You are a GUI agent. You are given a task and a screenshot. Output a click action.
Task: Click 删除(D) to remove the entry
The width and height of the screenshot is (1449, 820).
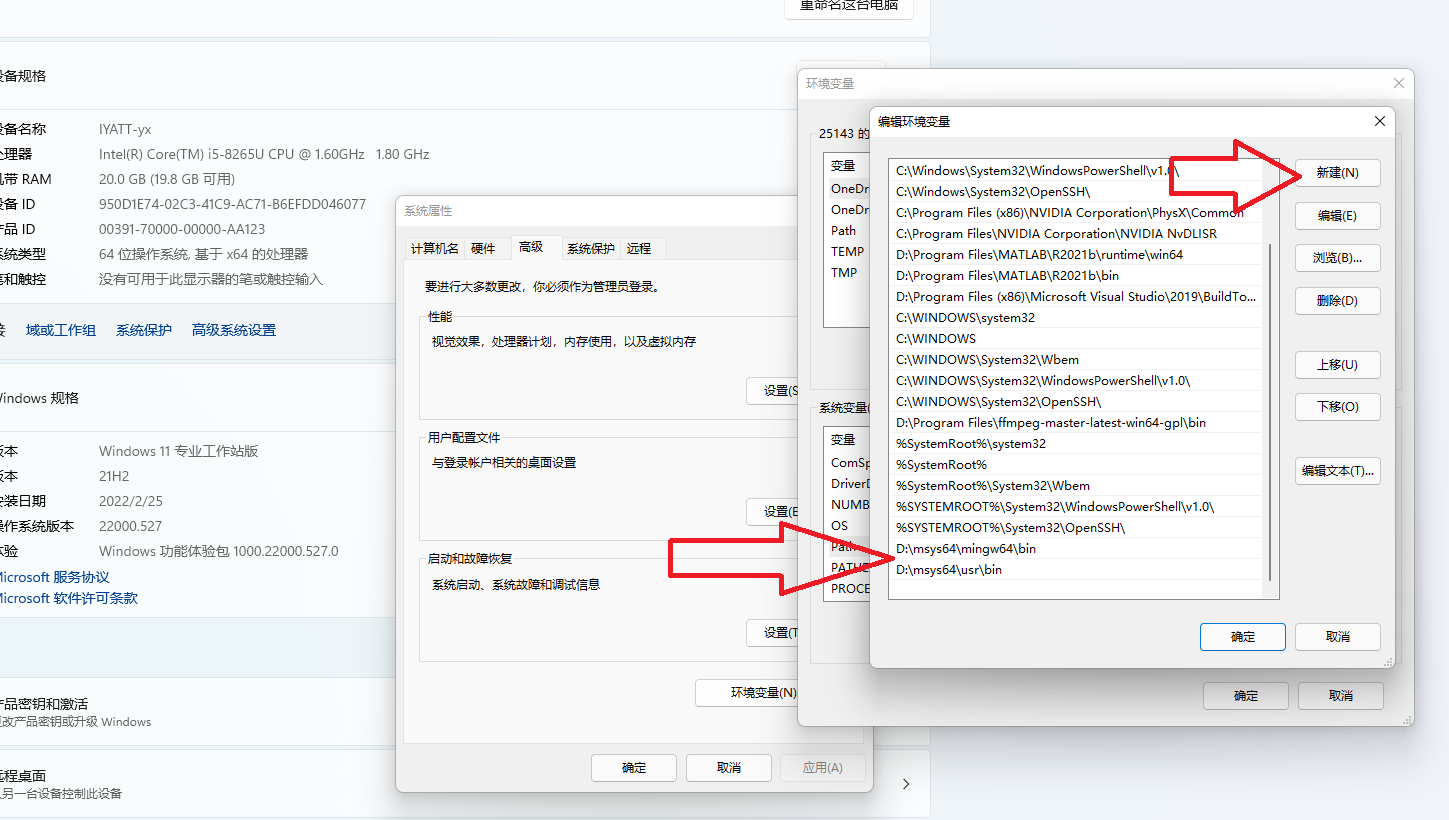[x=1337, y=301]
